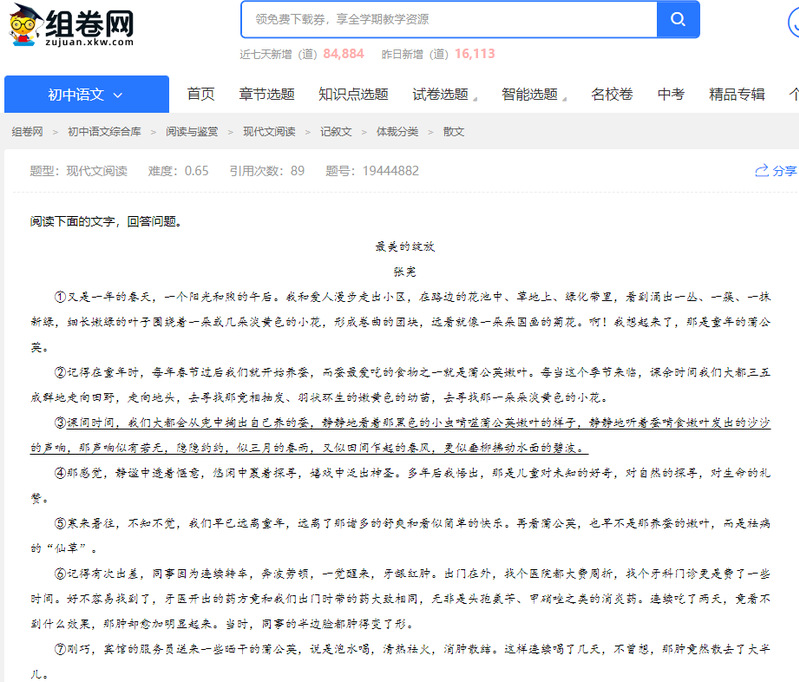Navigate to 阅读与鉴赏 breadcrumb
799x682 pixels.
click(192, 132)
